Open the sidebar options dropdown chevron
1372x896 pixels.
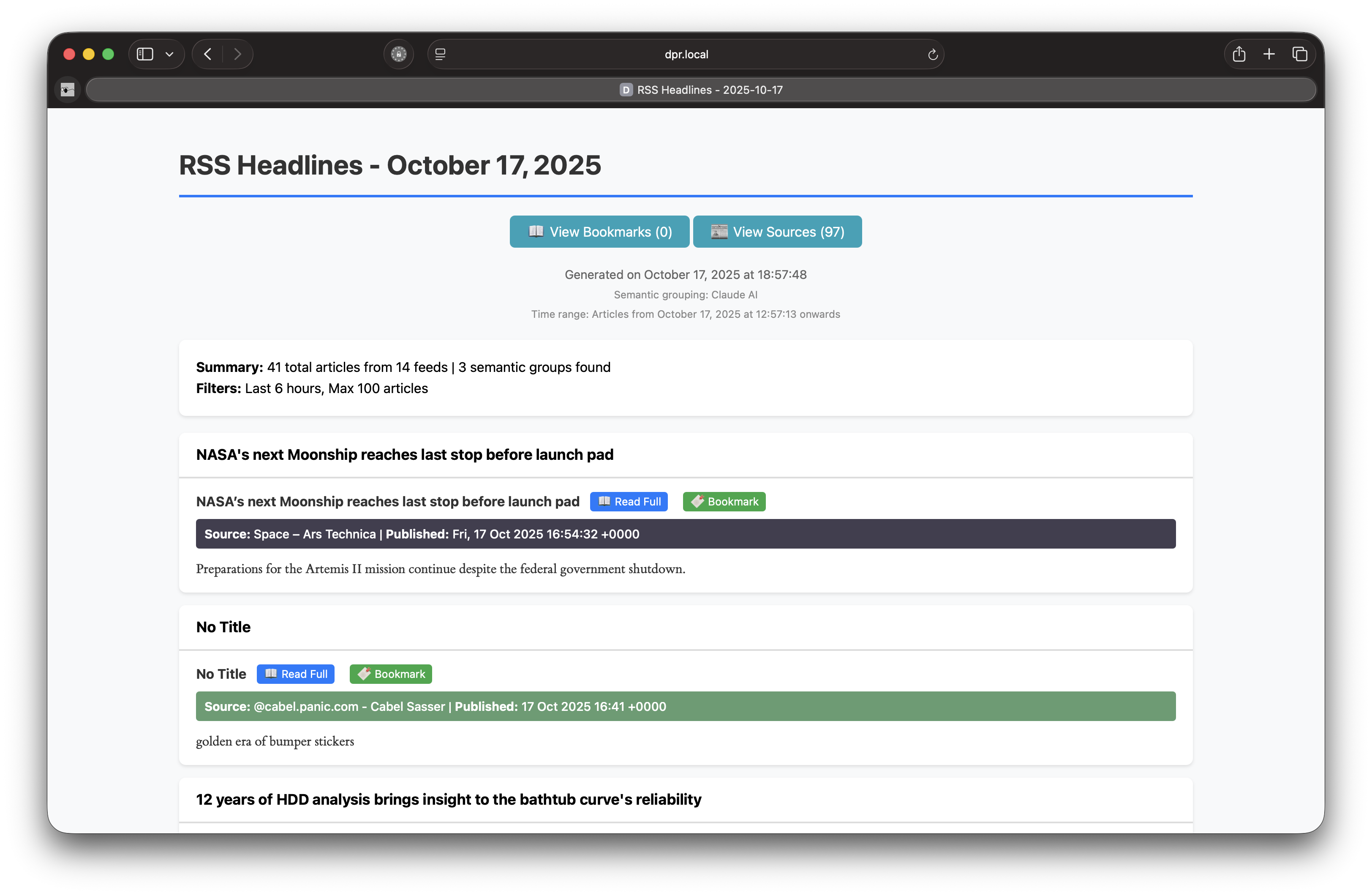pyautogui.click(x=169, y=54)
